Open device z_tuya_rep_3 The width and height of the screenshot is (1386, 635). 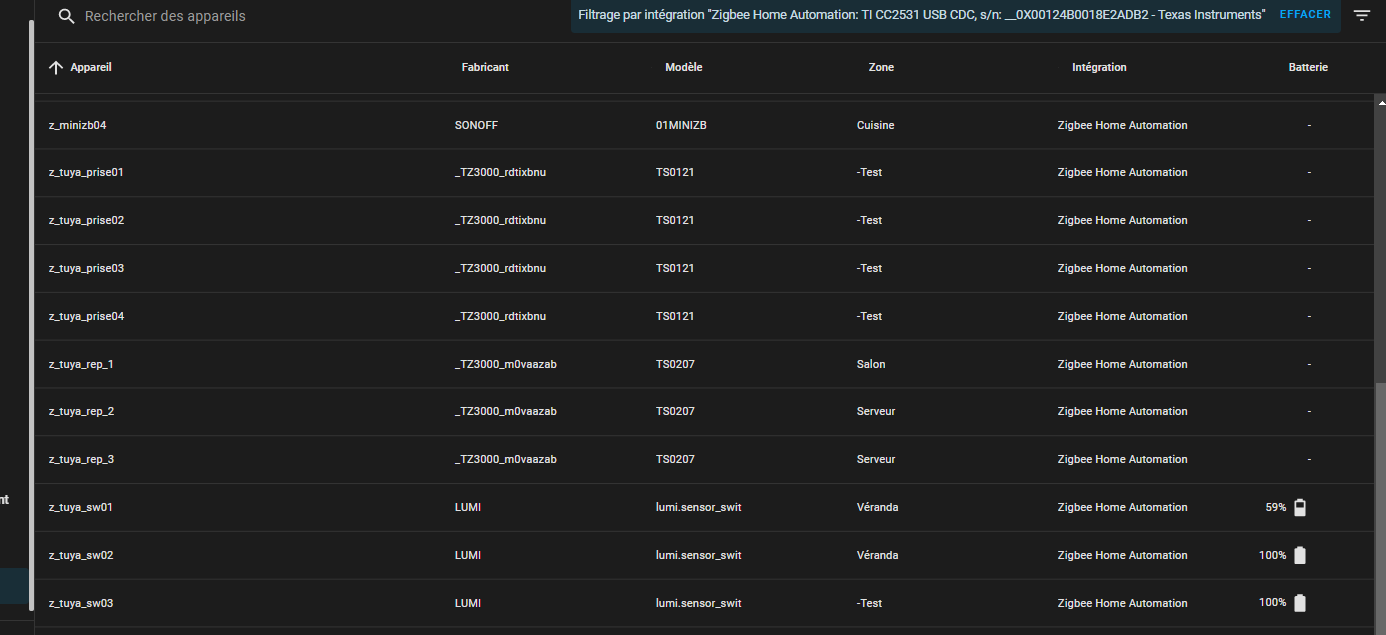[81, 459]
